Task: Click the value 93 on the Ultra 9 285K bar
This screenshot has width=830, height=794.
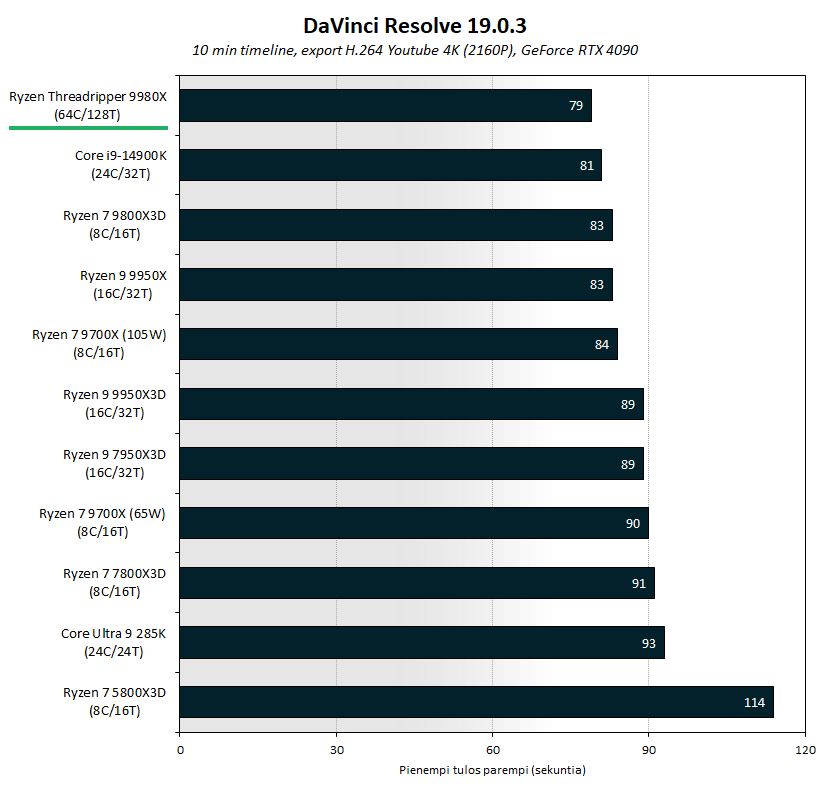Action: [x=648, y=643]
